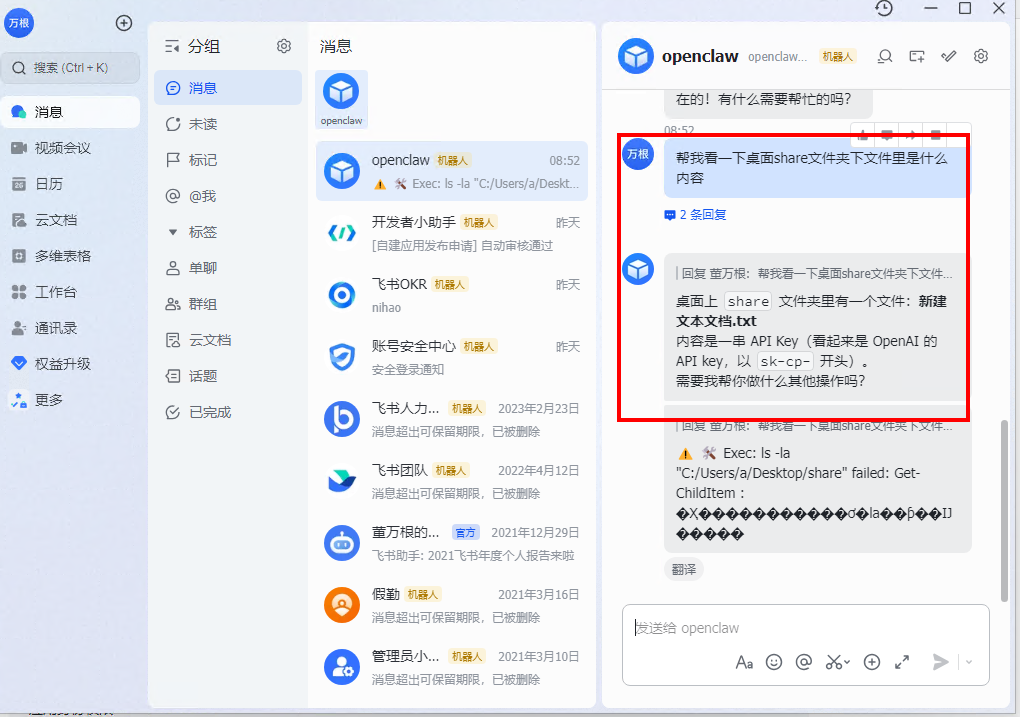Expand the 标签 group in sidebar
The image size is (1020, 717).
click(172, 232)
